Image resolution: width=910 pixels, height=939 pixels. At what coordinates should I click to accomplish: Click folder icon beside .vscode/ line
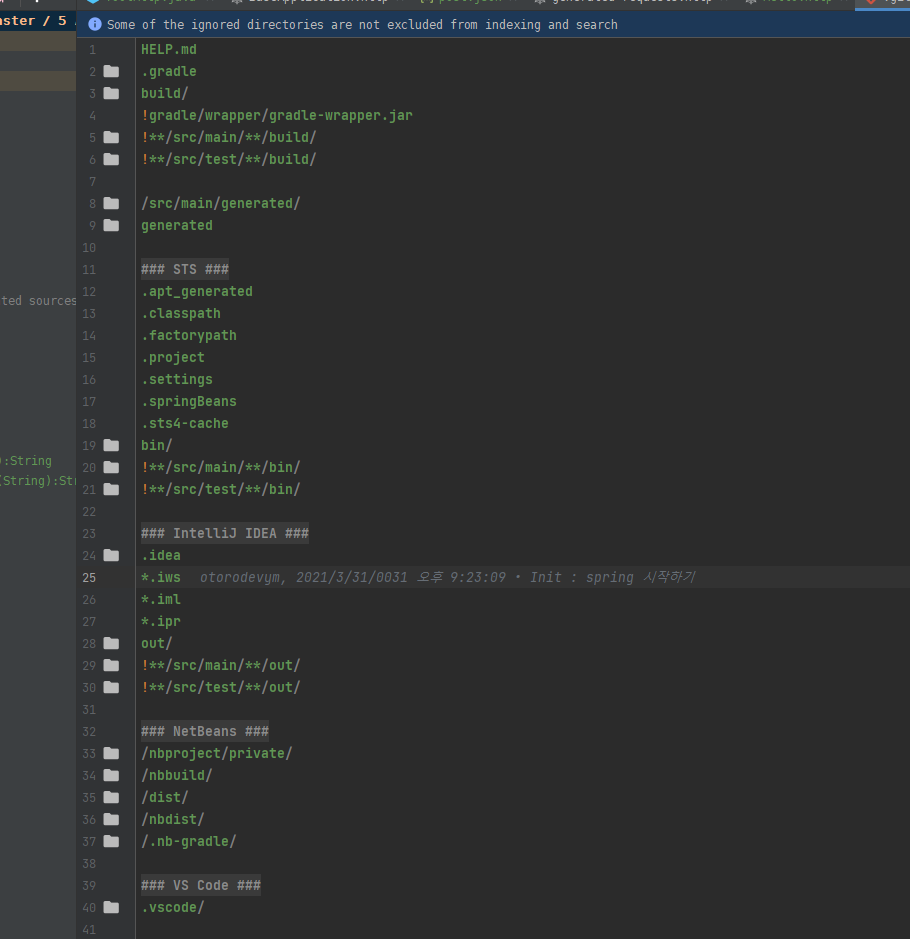[111, 907]
